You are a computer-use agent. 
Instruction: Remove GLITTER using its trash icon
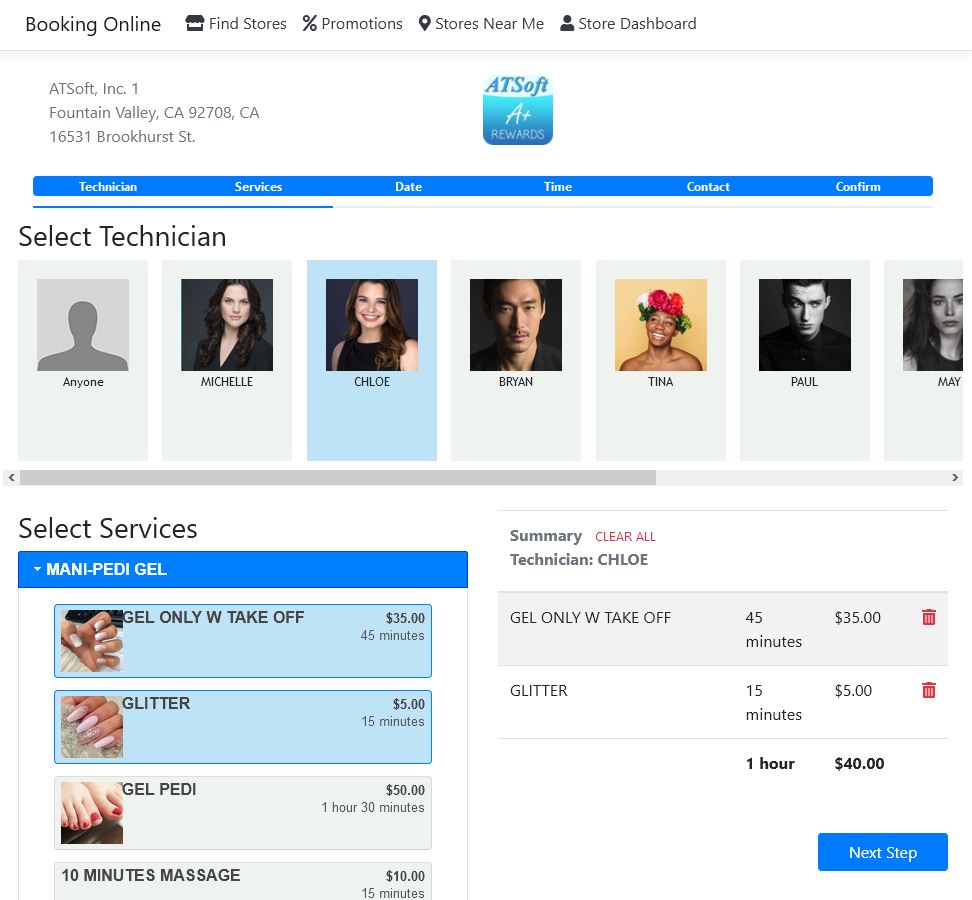[x=928, y=691]
